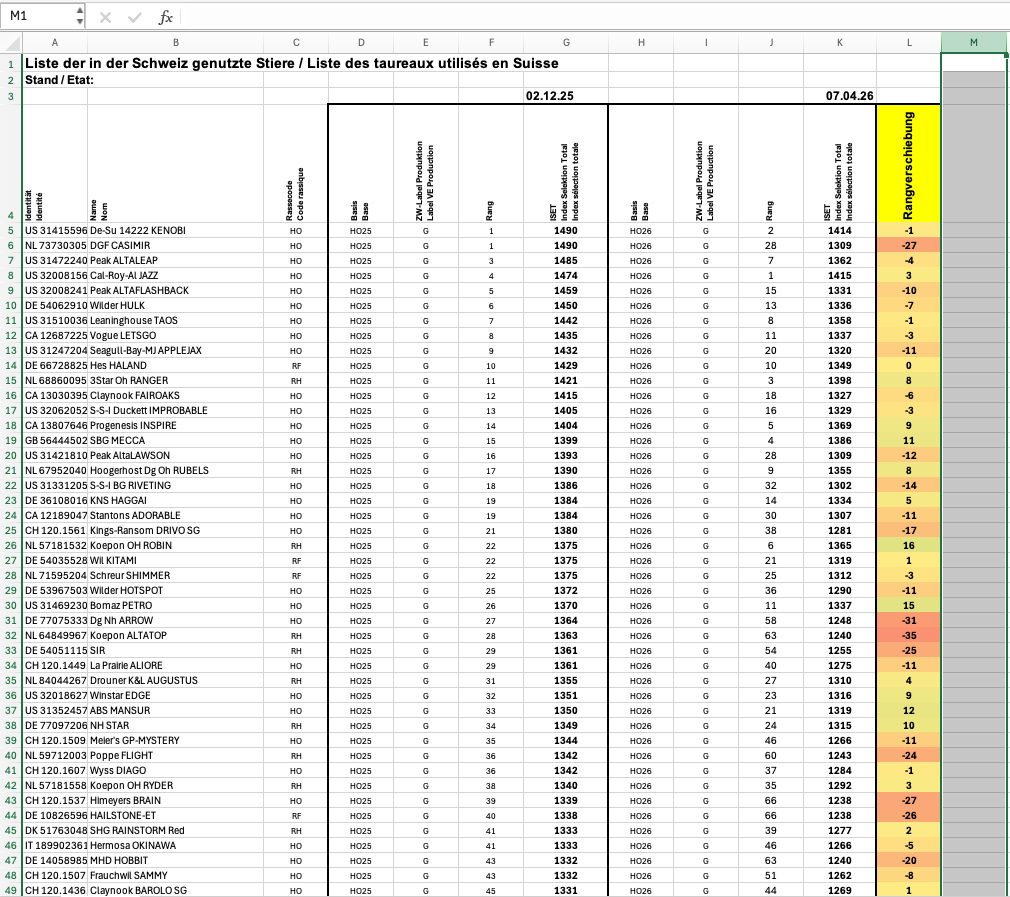The height and width of the screenshot is (897, 1010).
Task: Click the Enter checkmark icon in formula bar
Action: coord(135,17)
